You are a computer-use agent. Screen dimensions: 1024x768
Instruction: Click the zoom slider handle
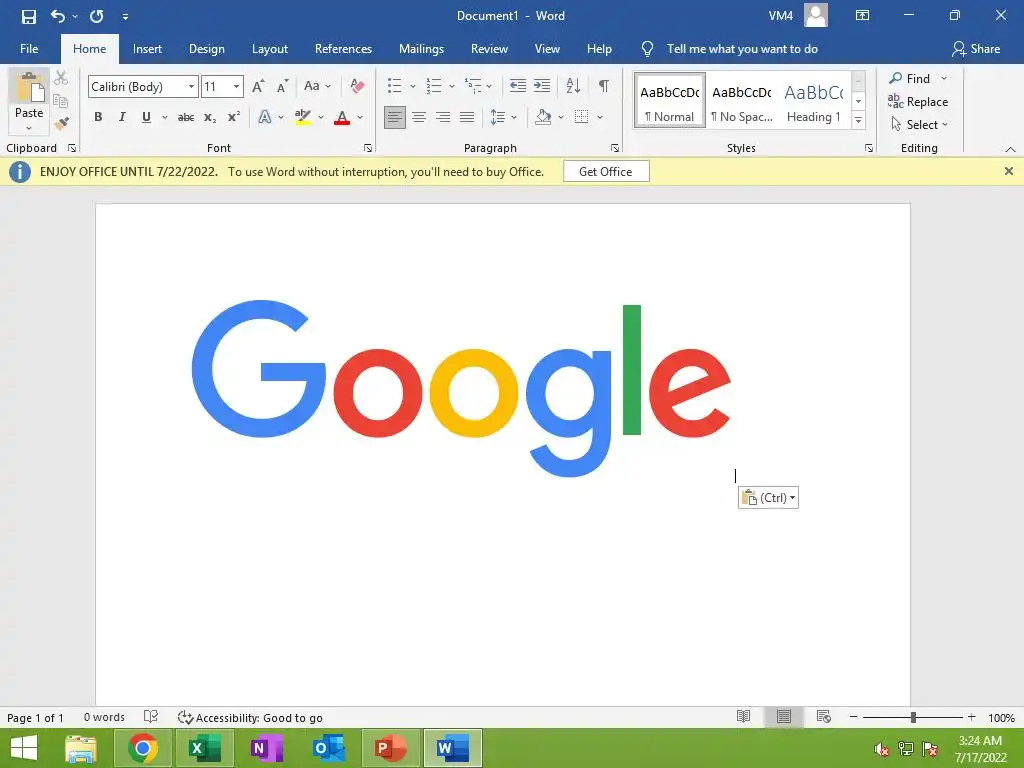click(913, 717)
